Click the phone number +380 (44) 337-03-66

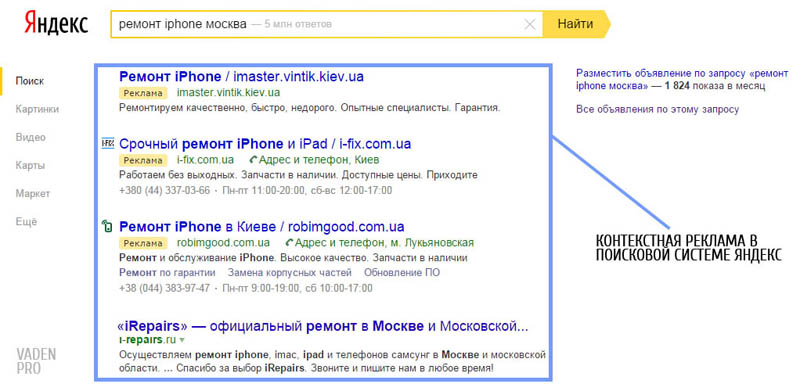pos(164,190)
